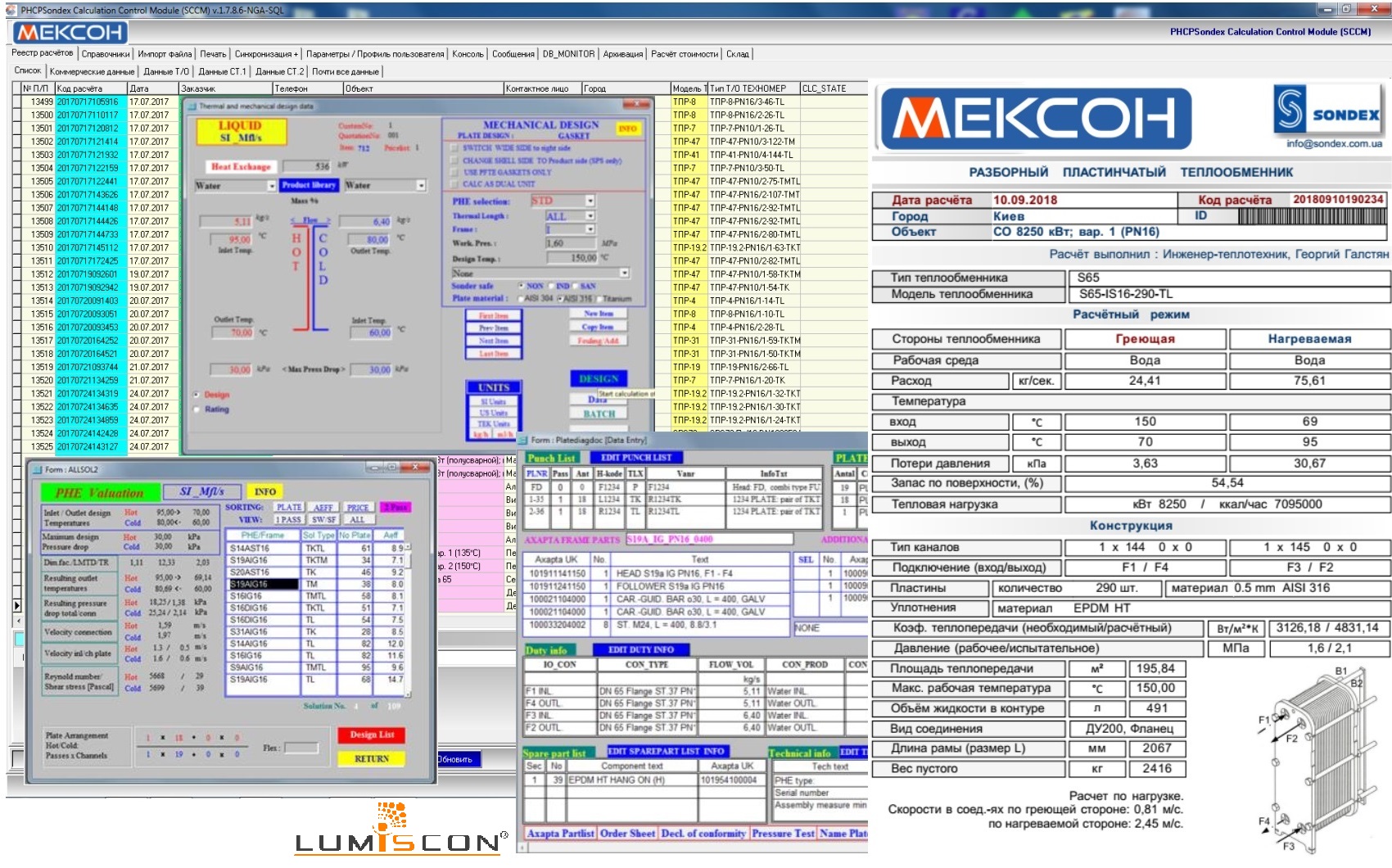
Task: Choose AISI 304 plate material
Action: tap(521, 298)
